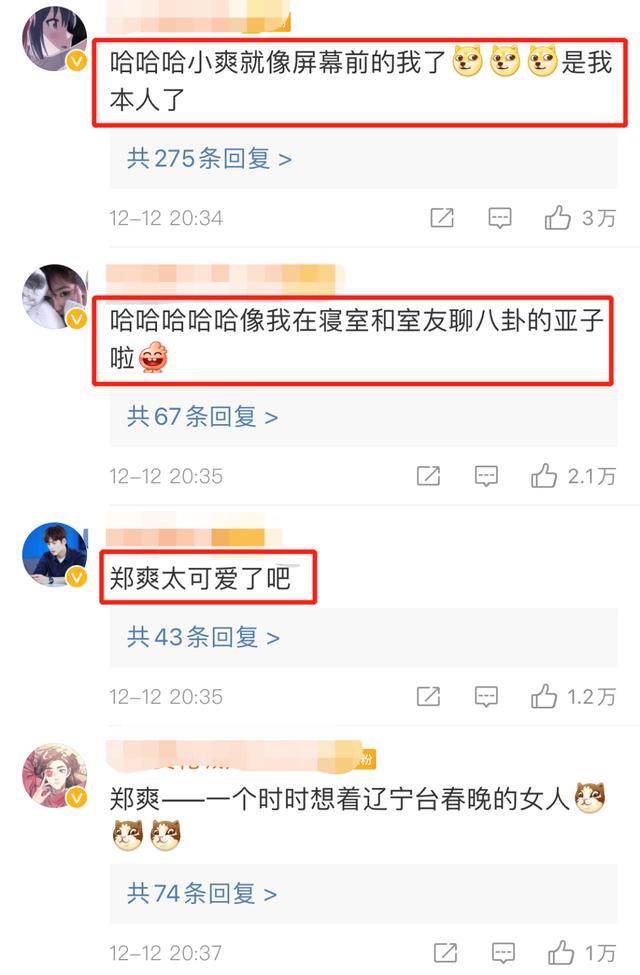640x975 pixels.
Task: Open comment text 郑爽太可爱了吧
Action: pyautogui.click(x=200, y=579)
